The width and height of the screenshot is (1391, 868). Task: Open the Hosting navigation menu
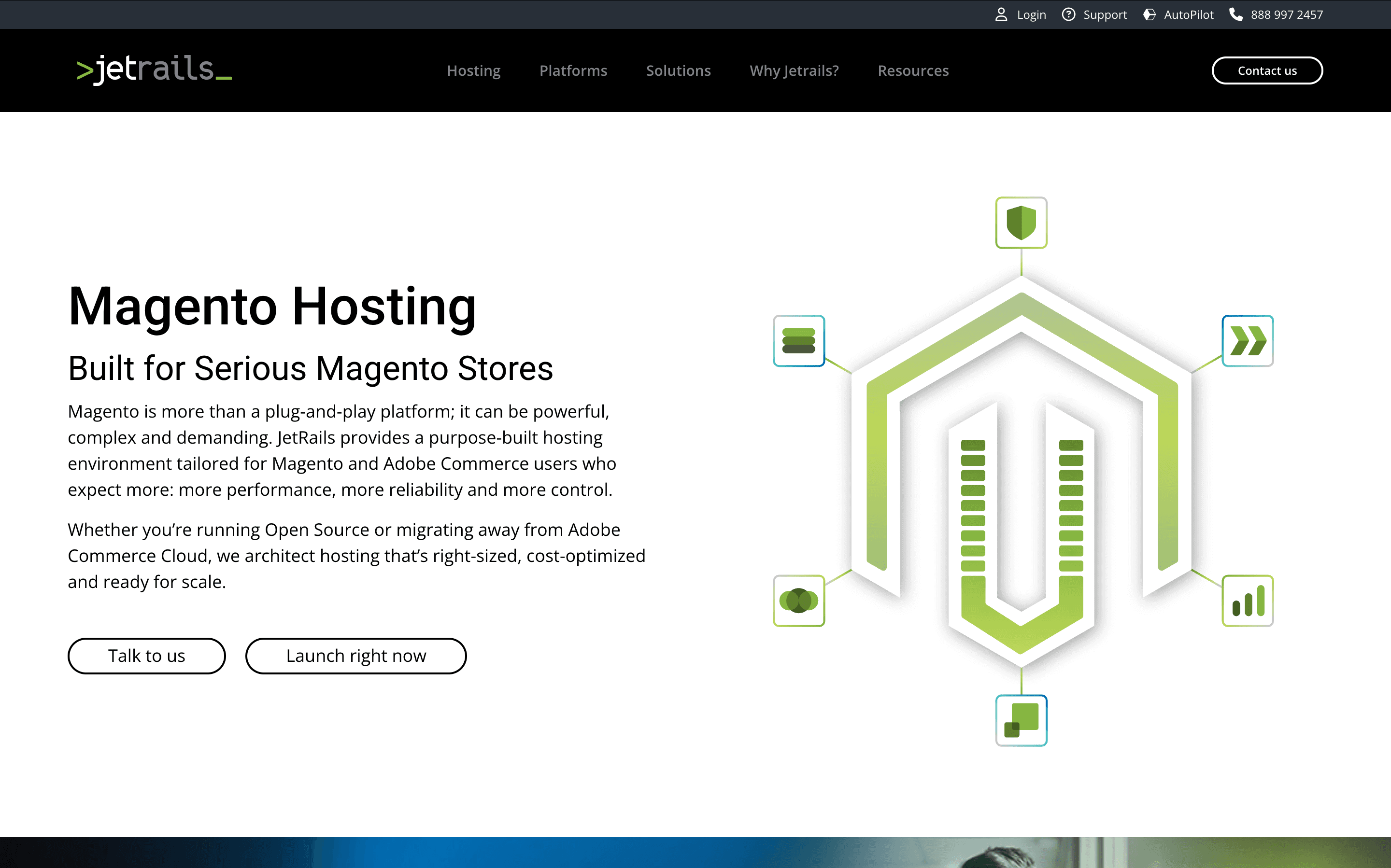(x=474, y=70)
